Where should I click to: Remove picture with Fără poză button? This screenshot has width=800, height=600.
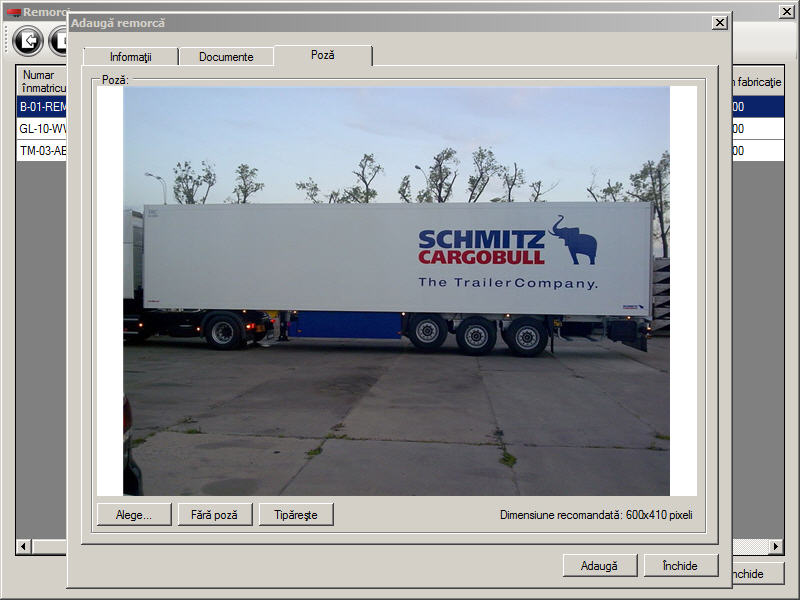coord(215,515)
